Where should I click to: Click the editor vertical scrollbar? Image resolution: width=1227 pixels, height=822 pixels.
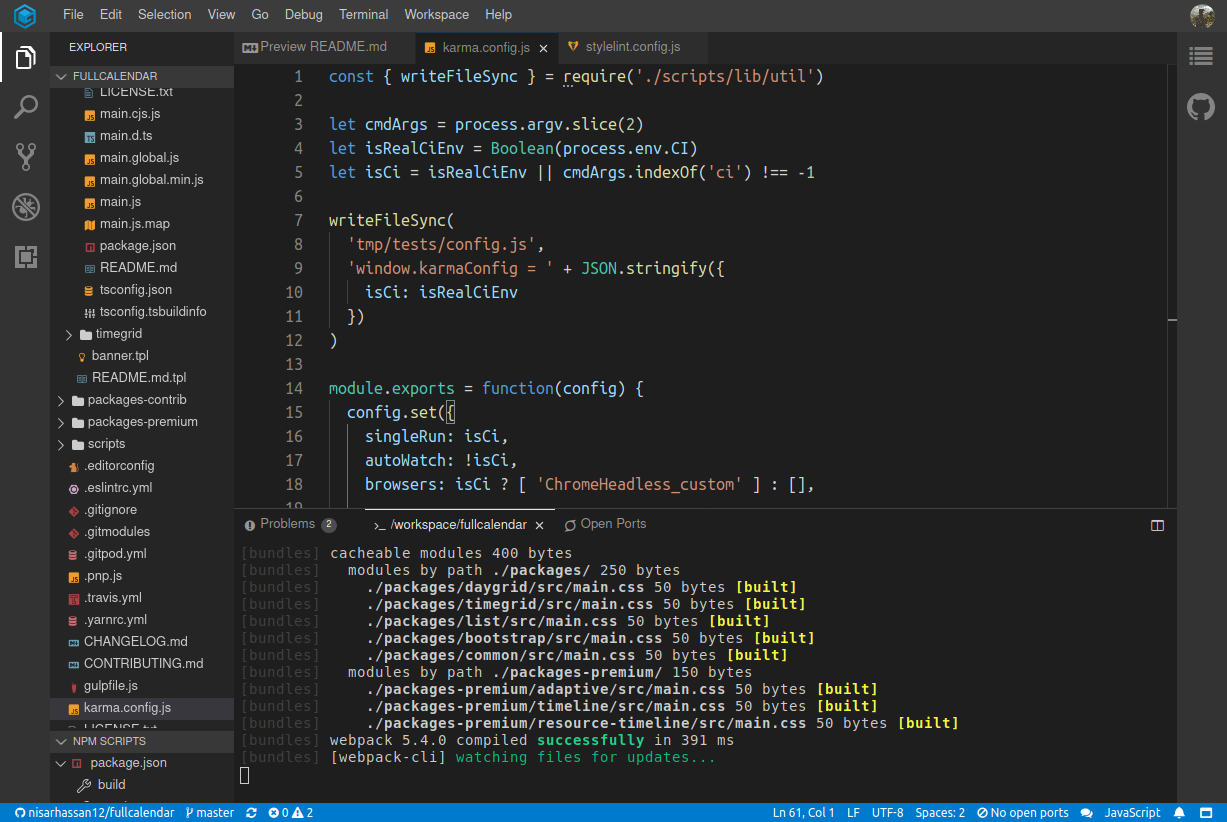click(1172, 288)
